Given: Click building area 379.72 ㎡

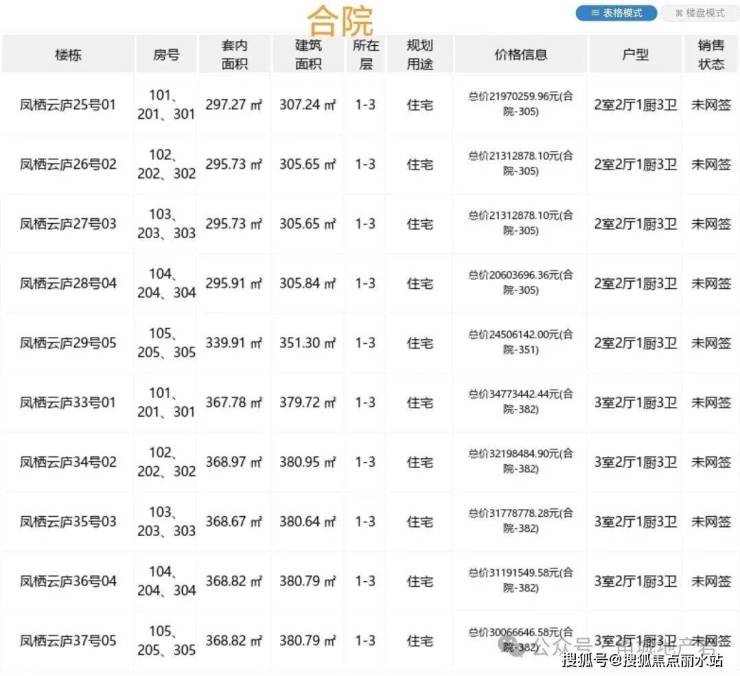Looking at the screenshot, I should [308, 402].
